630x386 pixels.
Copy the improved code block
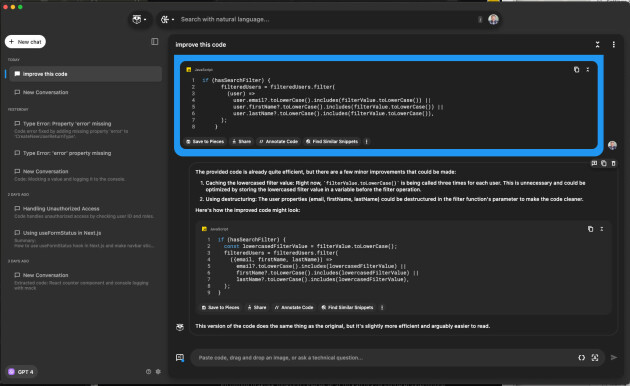pyautogui.click(x=590, y=229)
